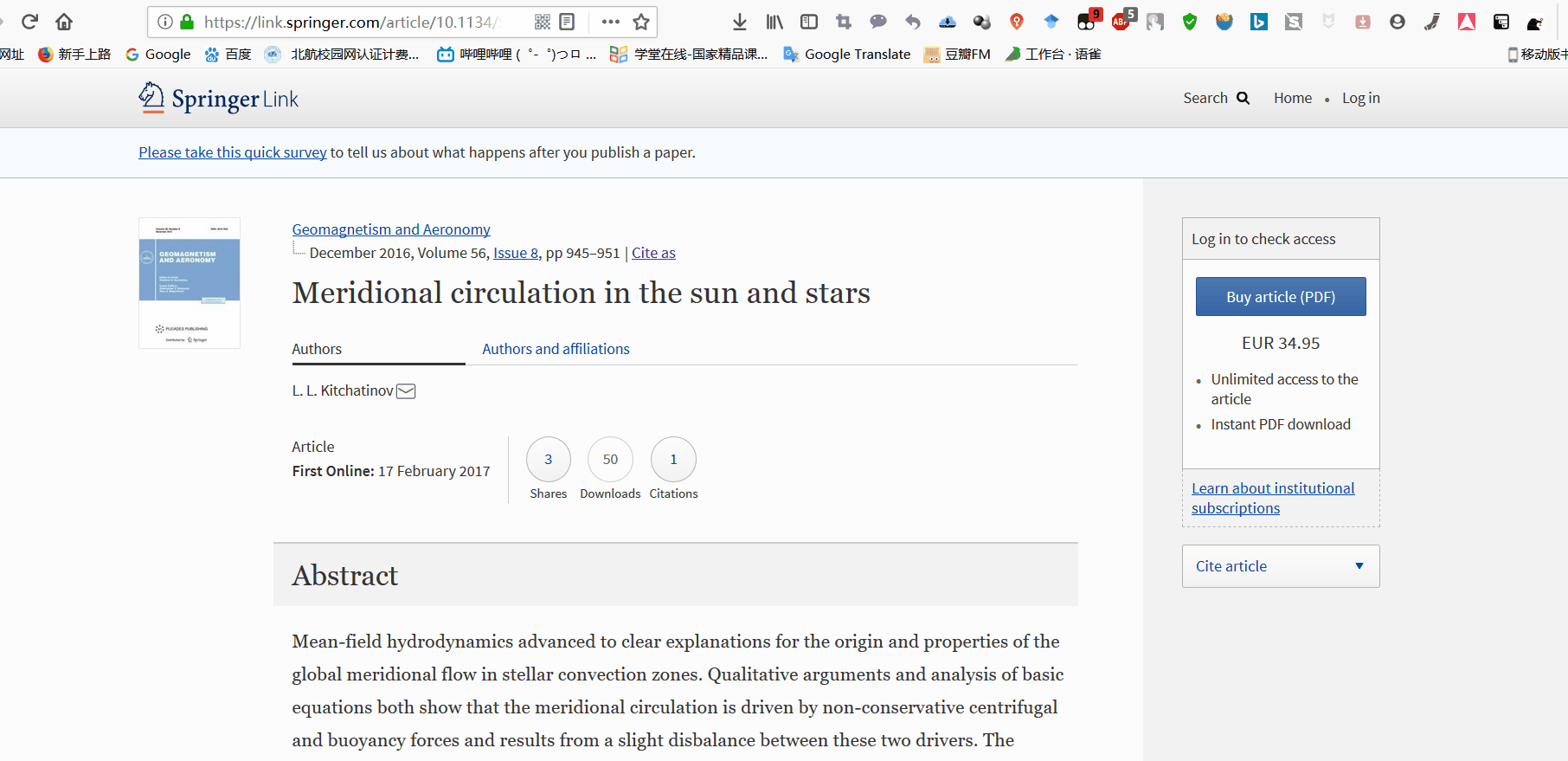Click the SpringerLink logo
Image resolution: width=1568 pixels, height=761 pixels.
(x=218, y=98)
